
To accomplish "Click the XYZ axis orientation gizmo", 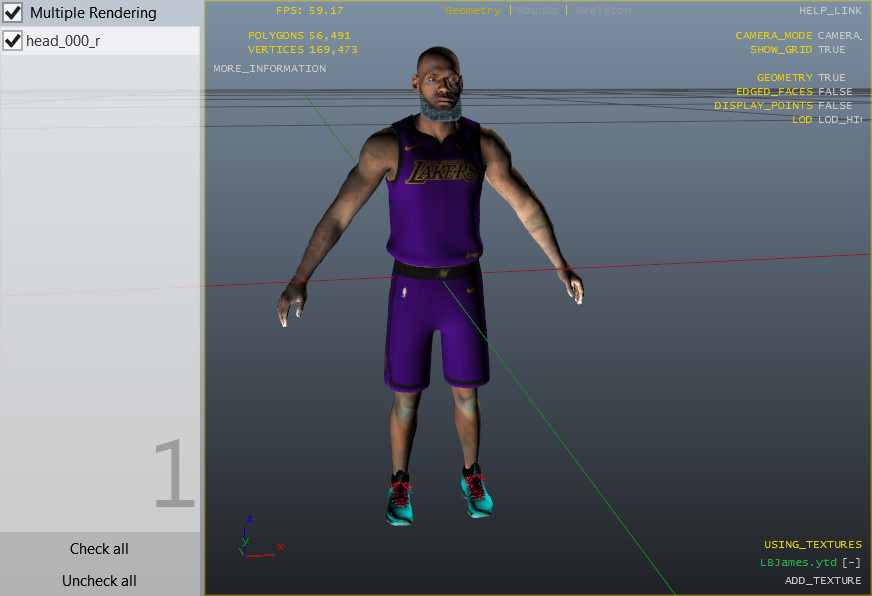I will click(x=260, y=537).
